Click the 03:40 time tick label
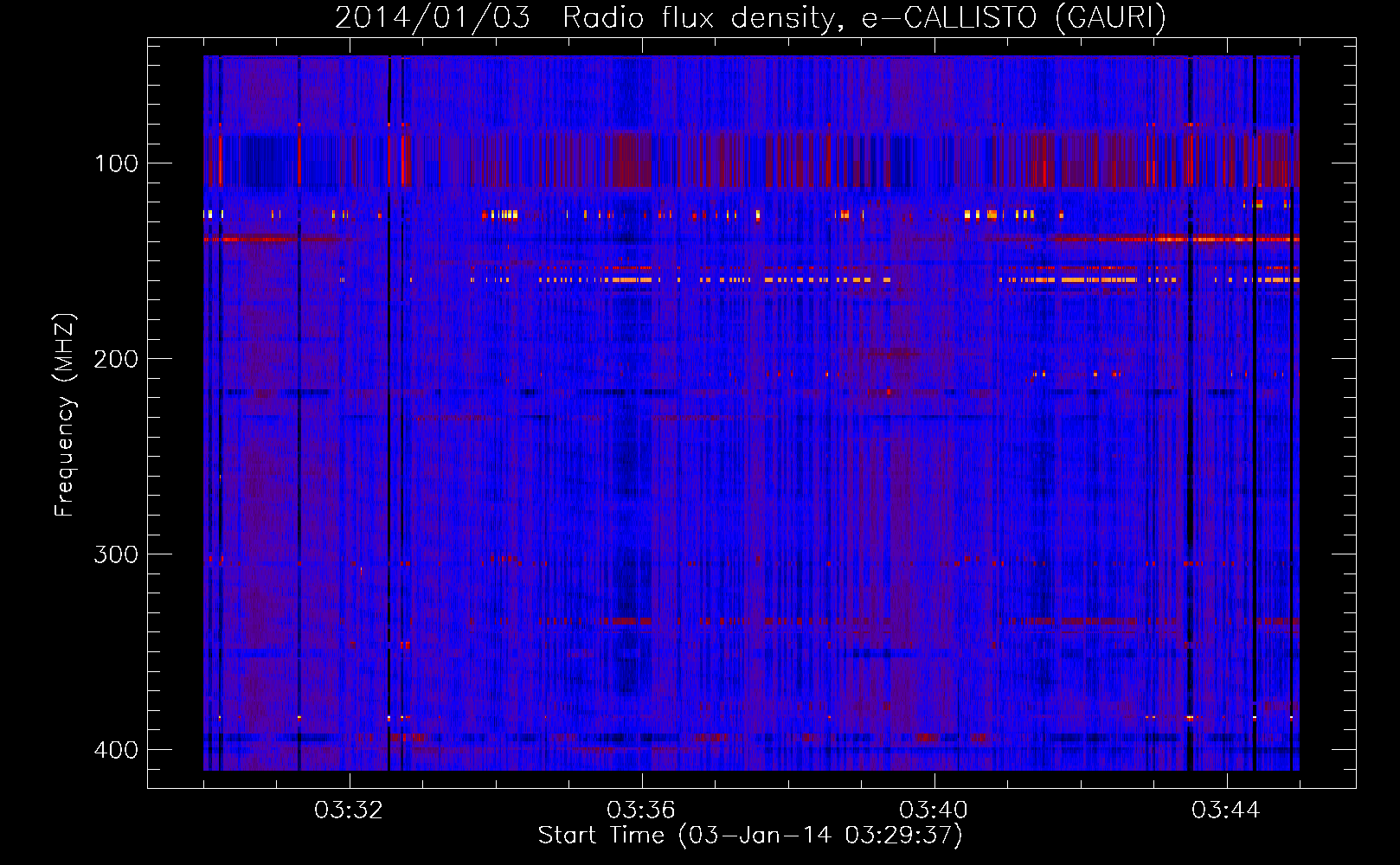This screenshot has width=1400, height=865. click(x=934, y=811)
